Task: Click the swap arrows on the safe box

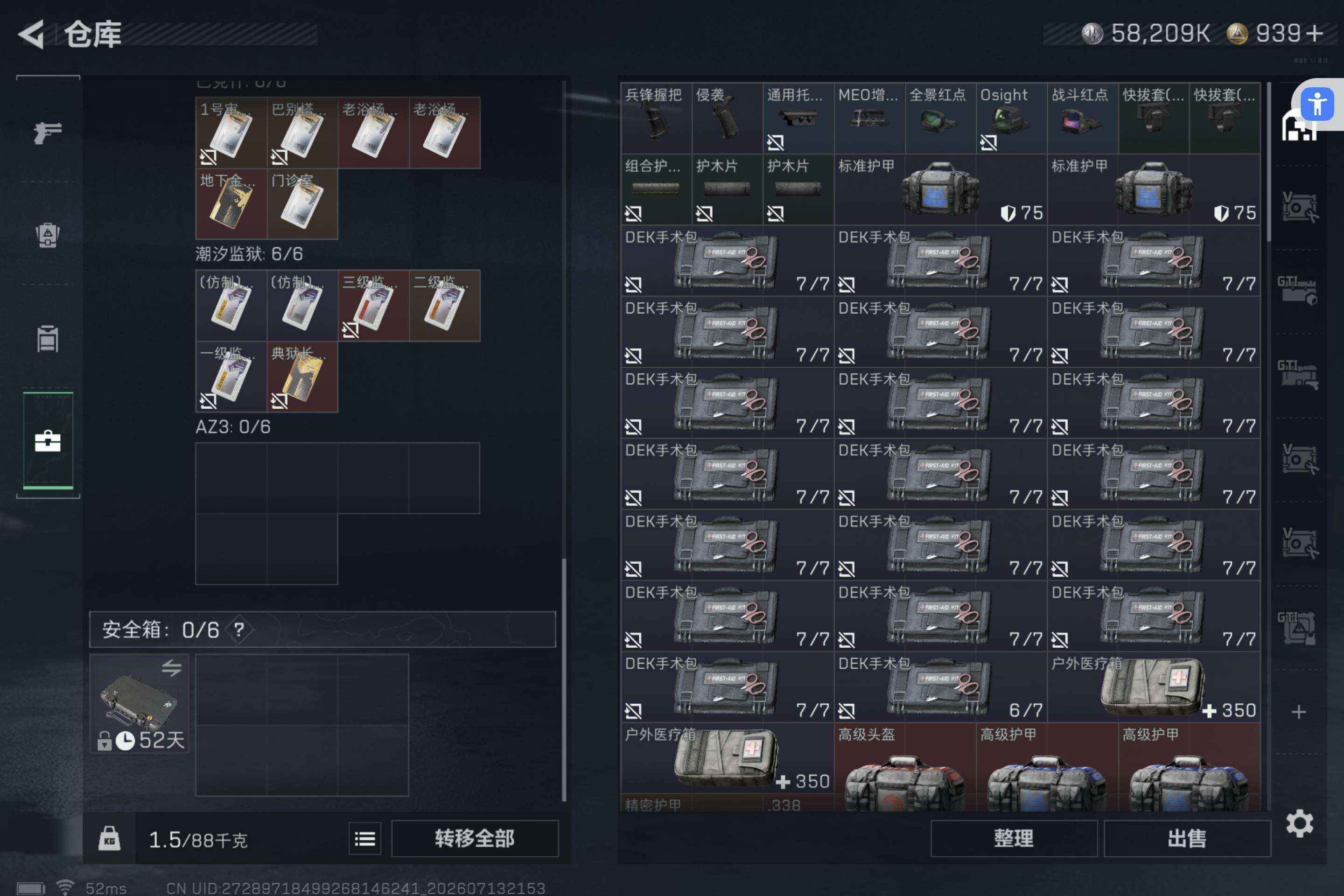Action: [x=171, y=667]
